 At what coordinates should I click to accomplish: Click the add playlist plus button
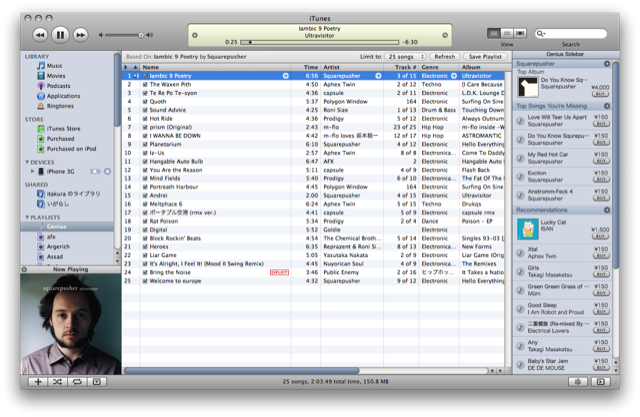pyautogui.click(x=37, y=381)
